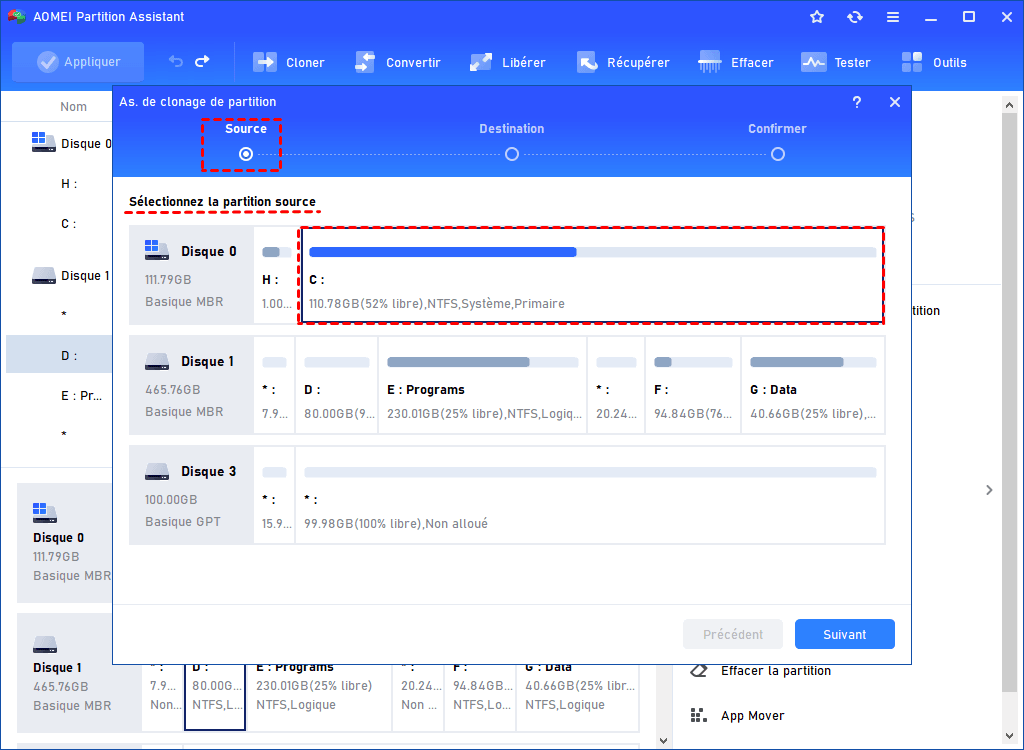Redo the operation arrow
Screen dimensions: 1024x750
tap(202, 61)
